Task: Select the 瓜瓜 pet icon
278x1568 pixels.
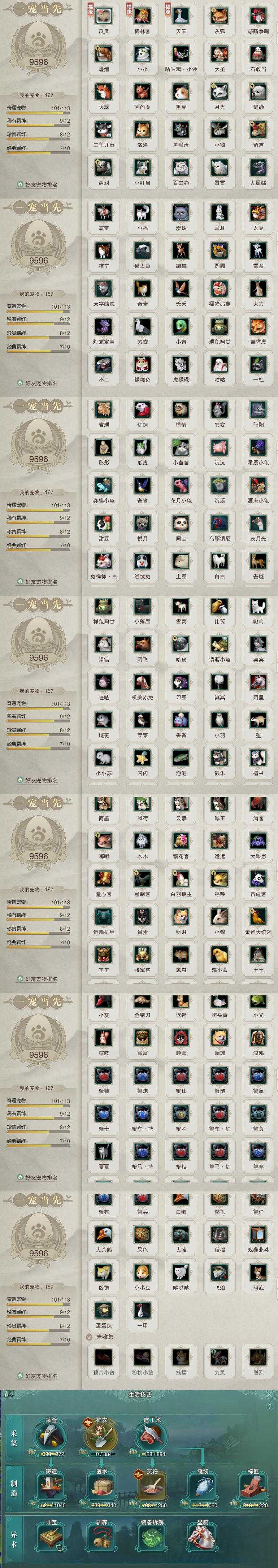Action: (x=104, y=14)
